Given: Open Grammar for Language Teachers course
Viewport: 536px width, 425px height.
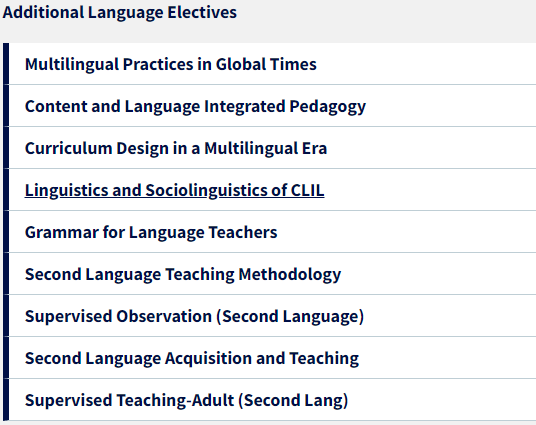Looking at the screenshot, I should coord(151,232).
